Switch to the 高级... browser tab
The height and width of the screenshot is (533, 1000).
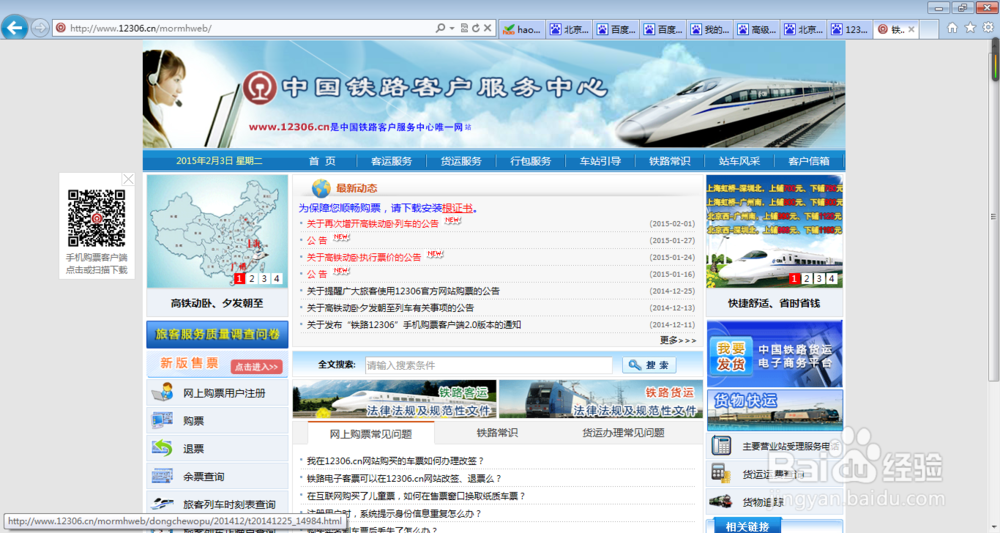click(x=756, y=29)
